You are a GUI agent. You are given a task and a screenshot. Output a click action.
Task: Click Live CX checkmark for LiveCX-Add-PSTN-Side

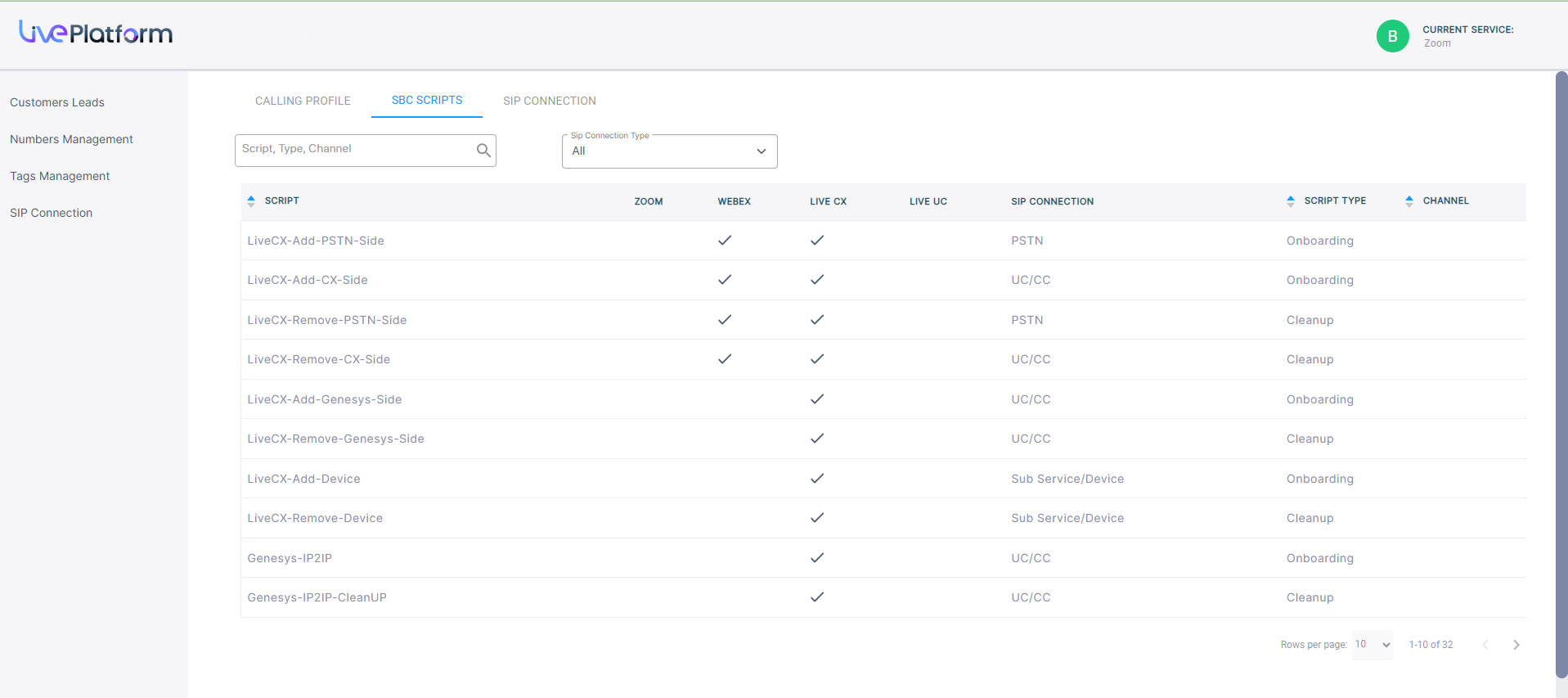[x=817, y=241]
